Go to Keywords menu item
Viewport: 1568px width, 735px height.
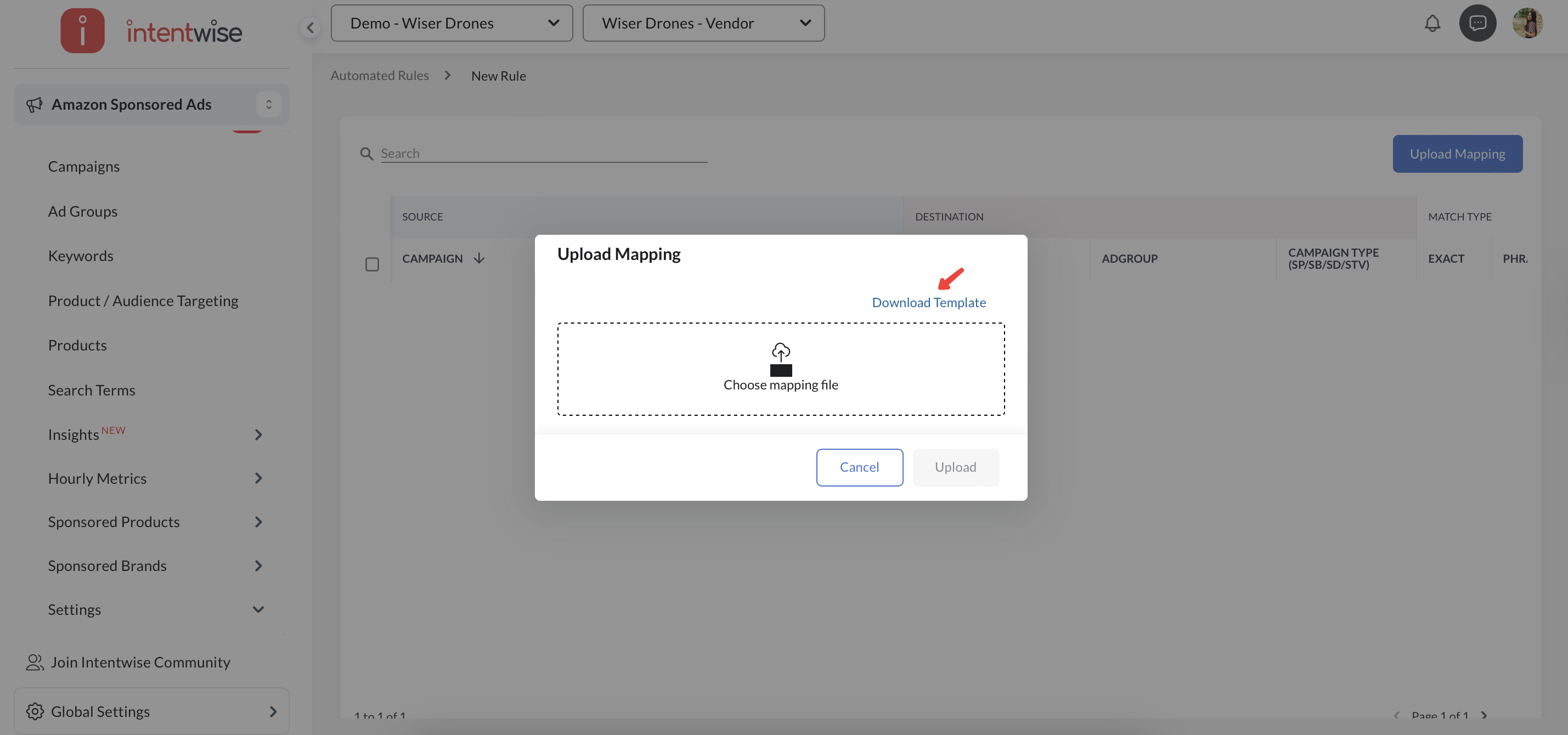(80, 256)
